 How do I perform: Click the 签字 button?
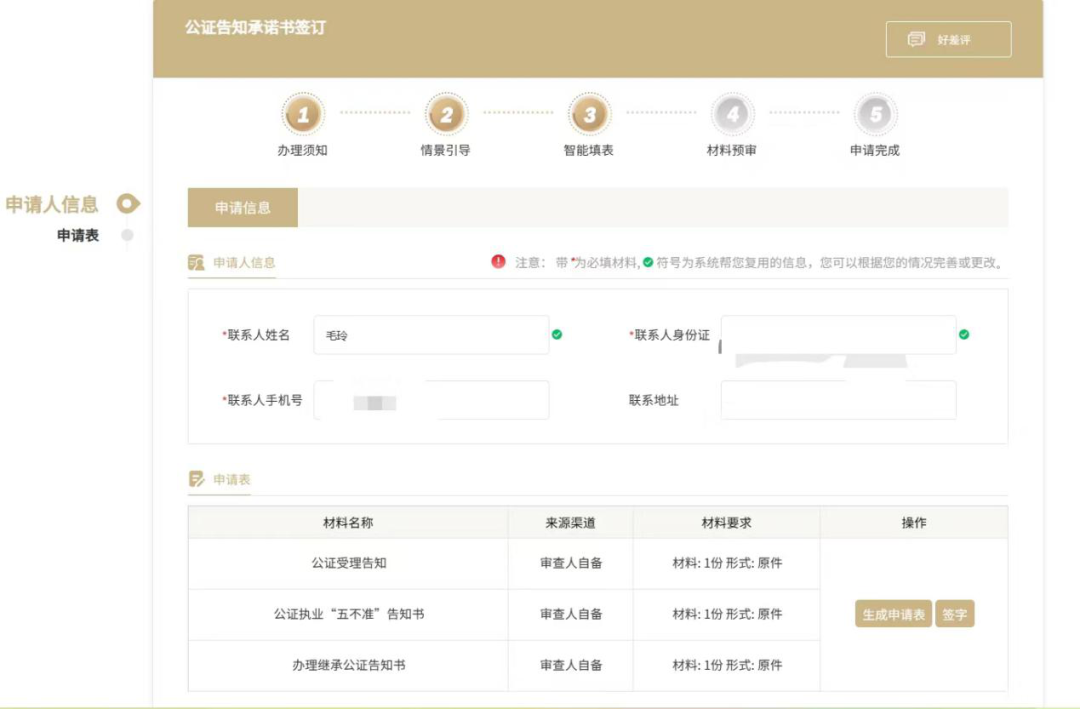pyautogui.click(x=955, y=615)
